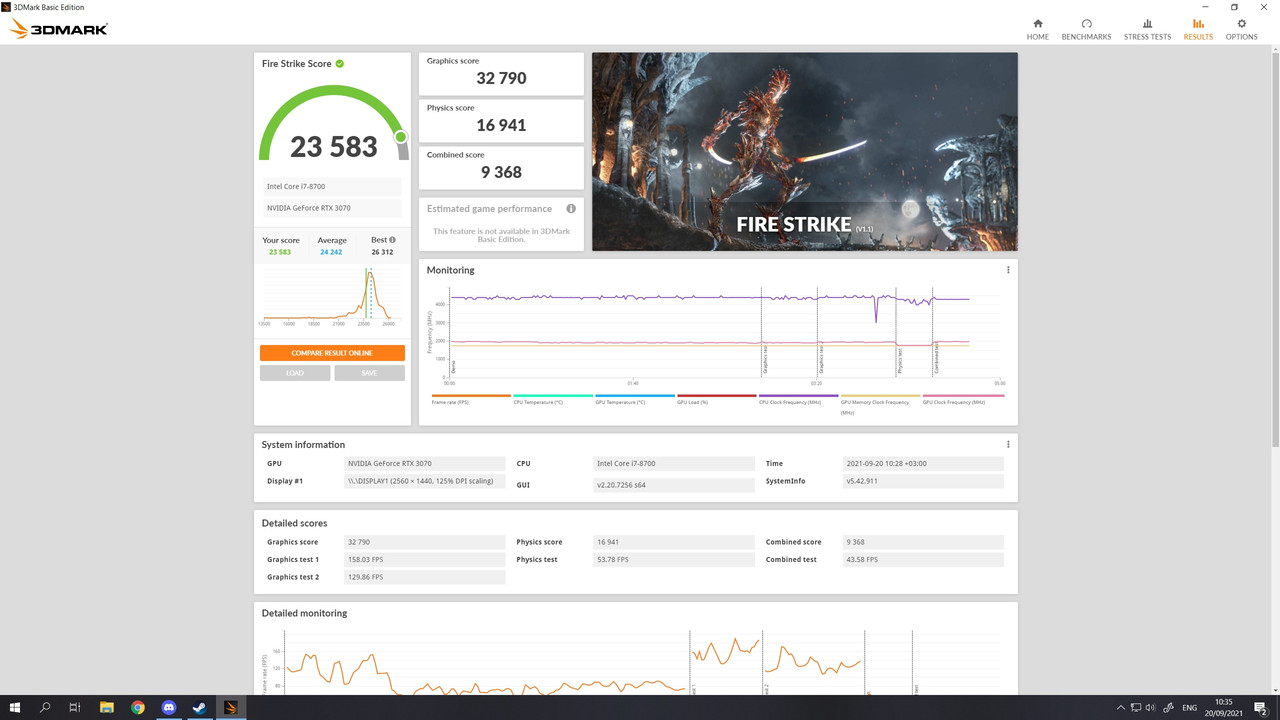Click the 3DMark taskbar icon
This screenshot has width=1280, height=720.
pyautogui.click(x=230, y=707)
